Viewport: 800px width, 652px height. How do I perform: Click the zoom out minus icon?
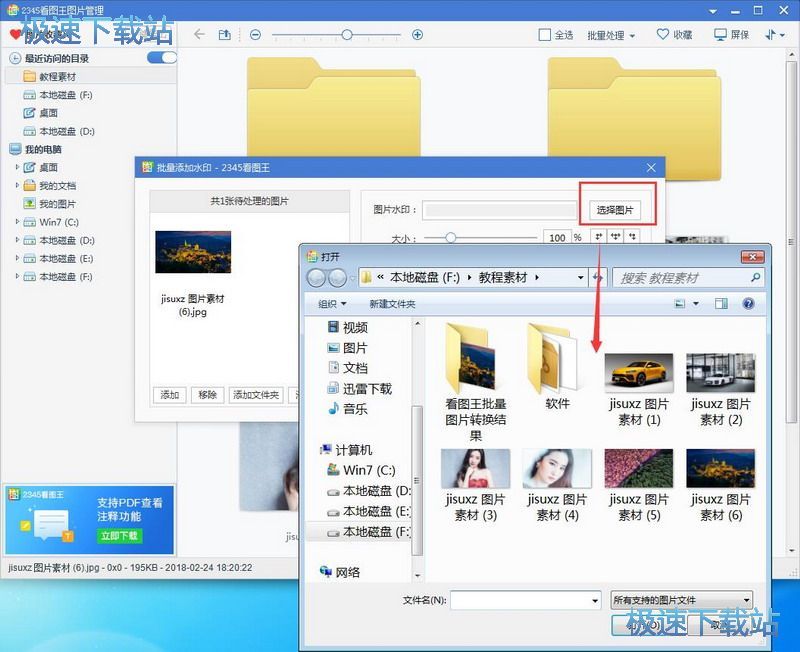click(x=255, y=35)
